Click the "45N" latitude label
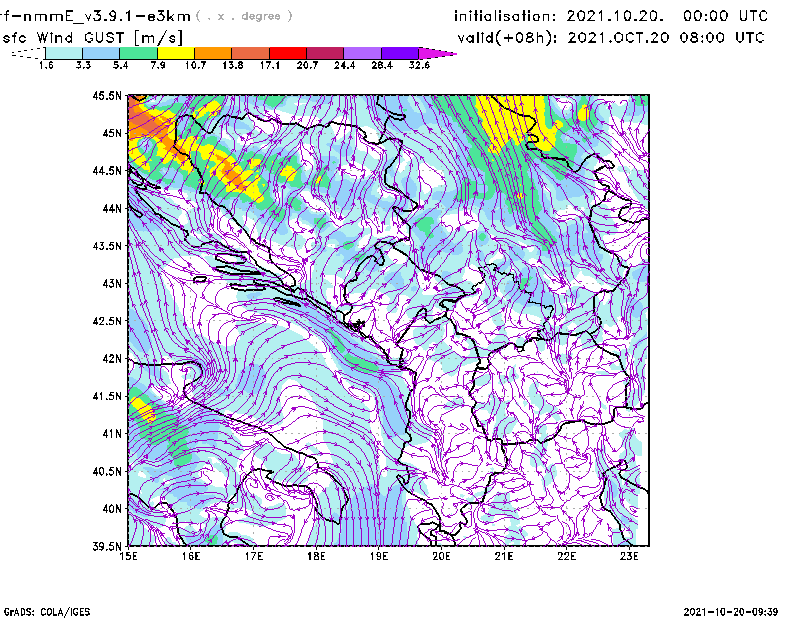800x618 pixels. 112,133
